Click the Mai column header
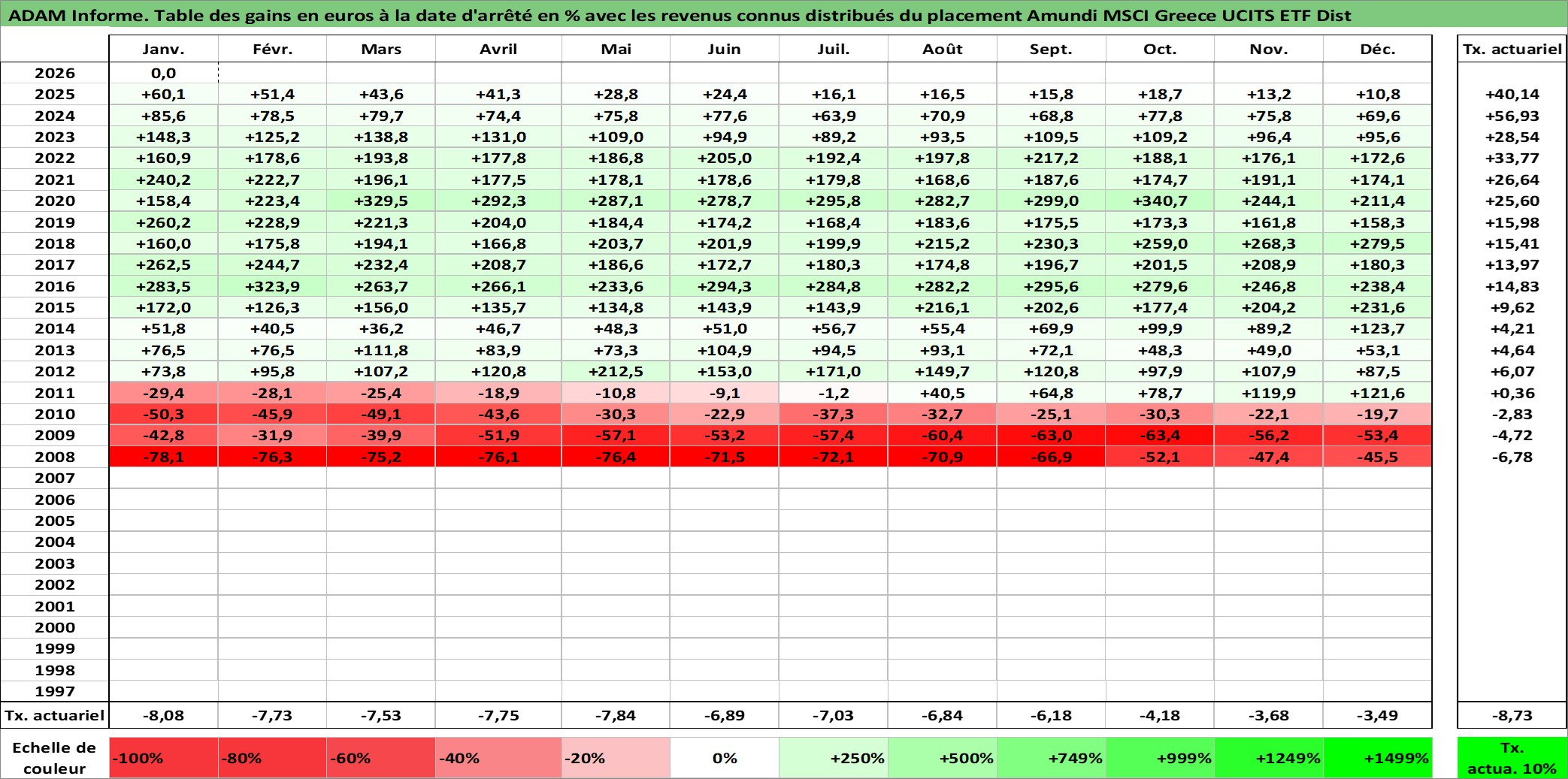 point(616,49)
